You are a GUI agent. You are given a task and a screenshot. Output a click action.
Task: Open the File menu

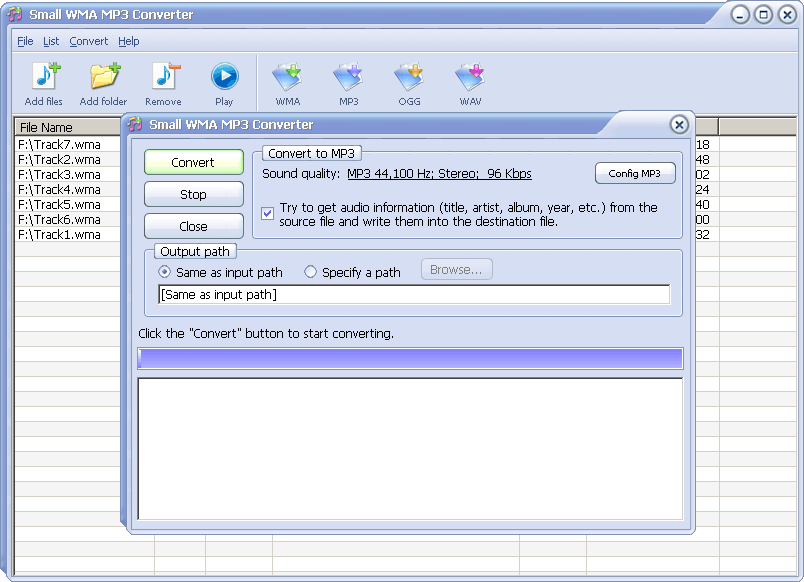[25, 41]
